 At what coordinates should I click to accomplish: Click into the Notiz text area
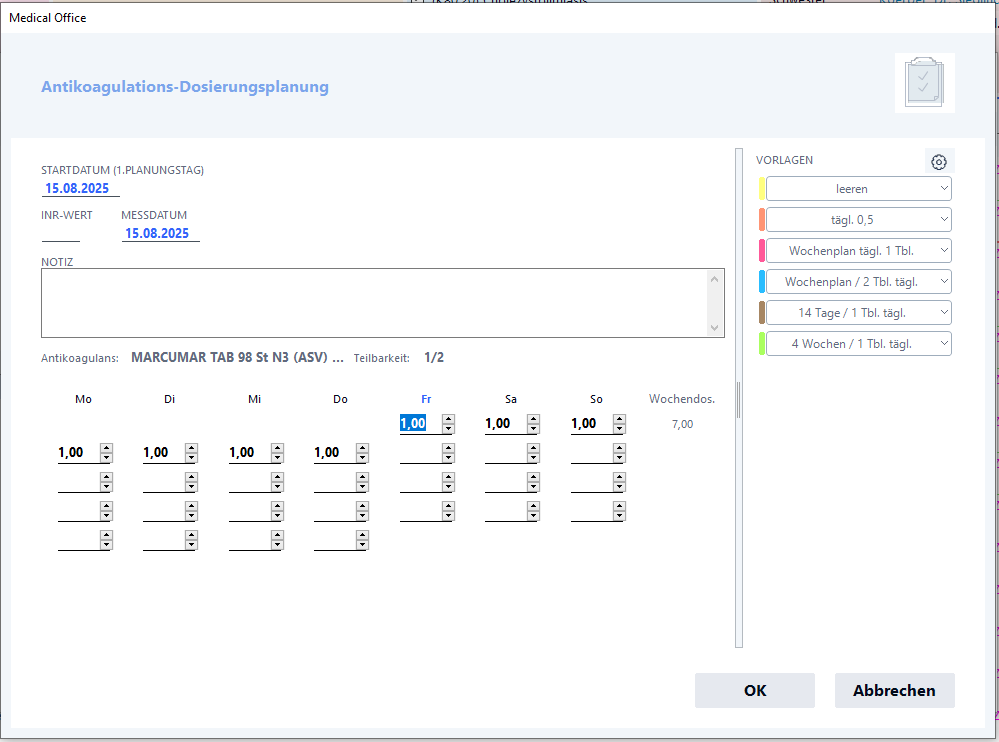click(375, 303)
